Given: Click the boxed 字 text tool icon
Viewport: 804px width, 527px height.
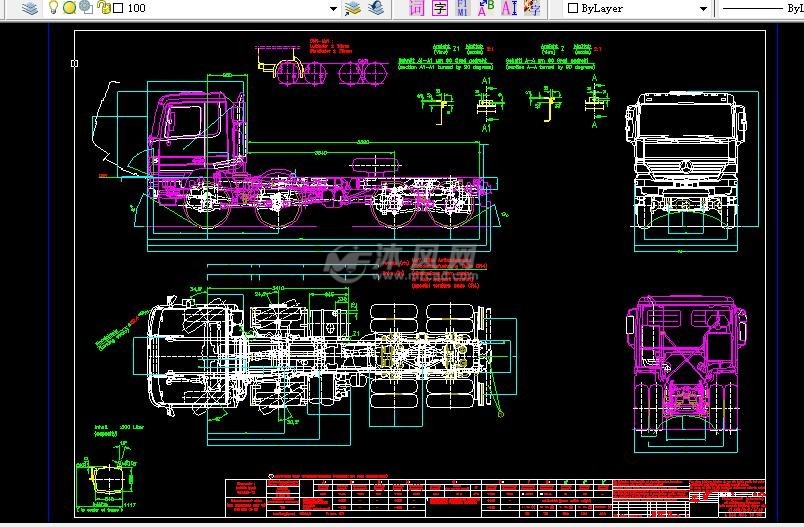Looking at the screenshot, I should [440, 8].
